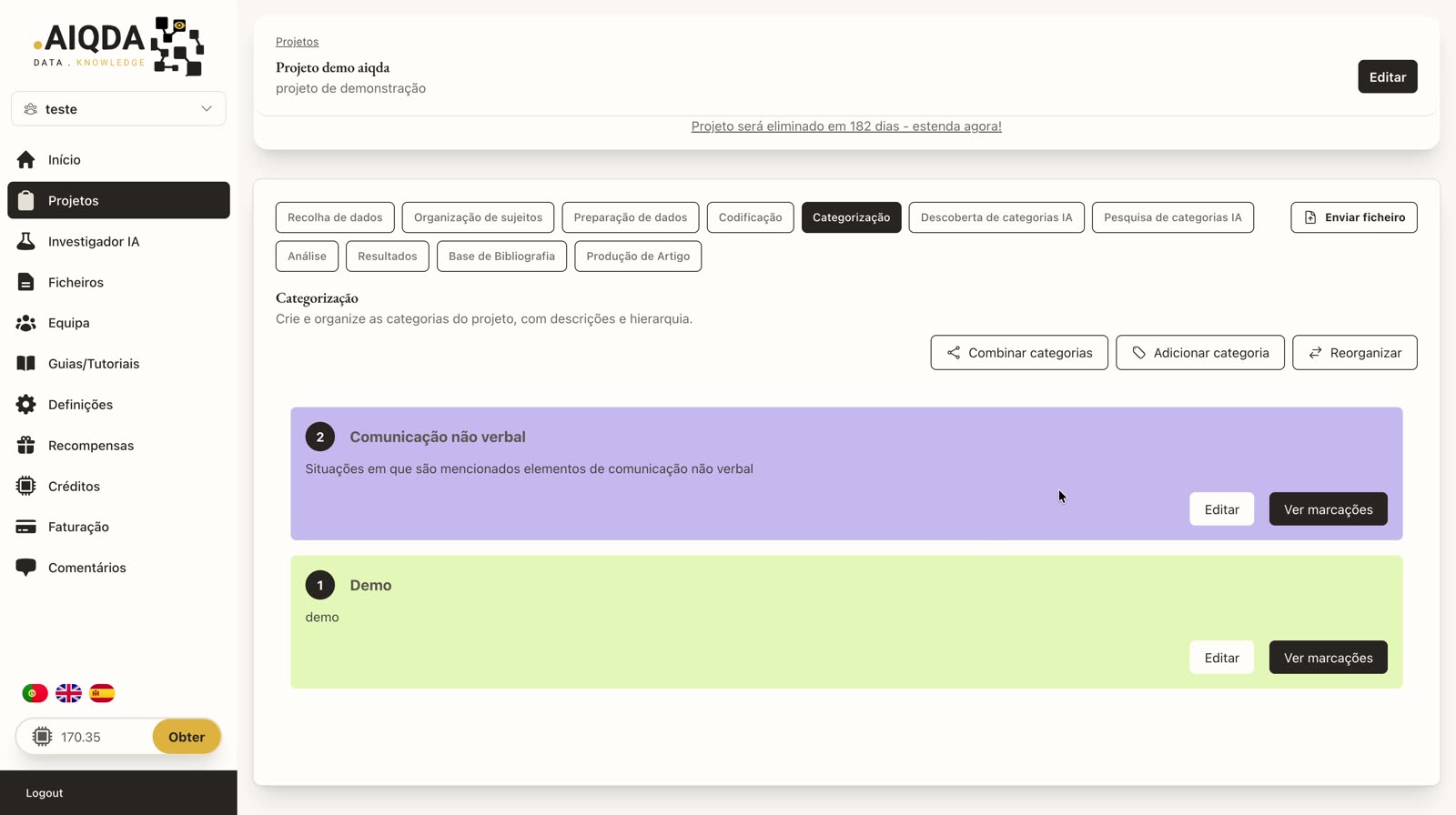Click the Guias/Tutoriais book icon

[x=26, y=364]
